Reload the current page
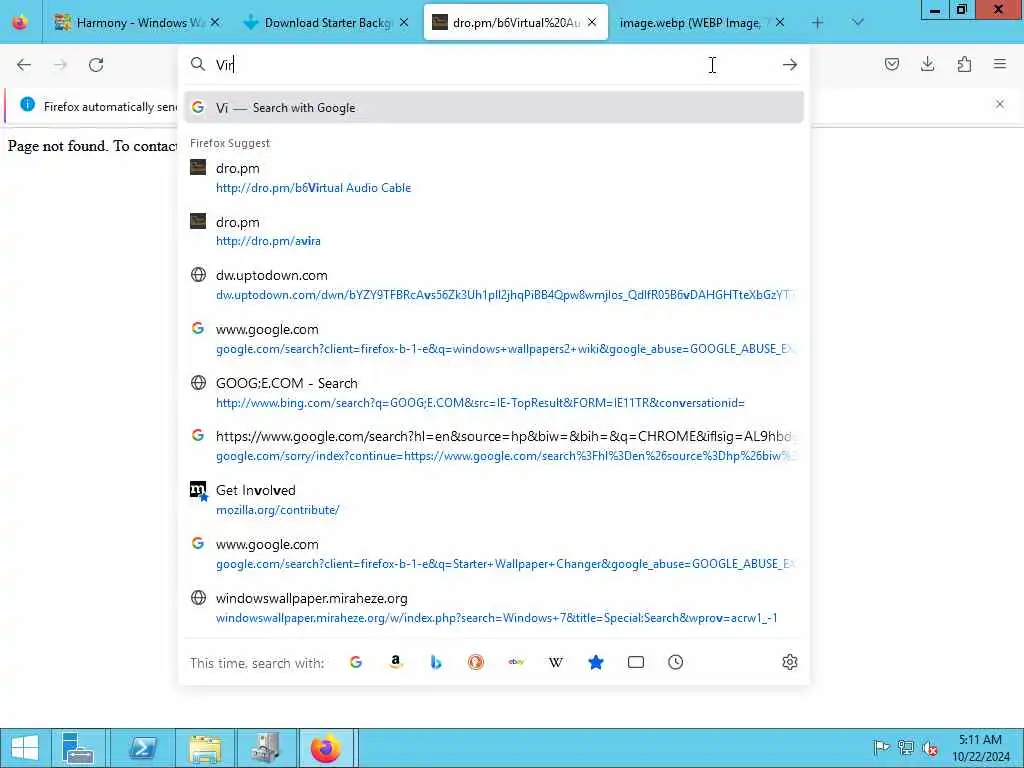The height and width of the screenshot is (768, 1024). (96, 65)
